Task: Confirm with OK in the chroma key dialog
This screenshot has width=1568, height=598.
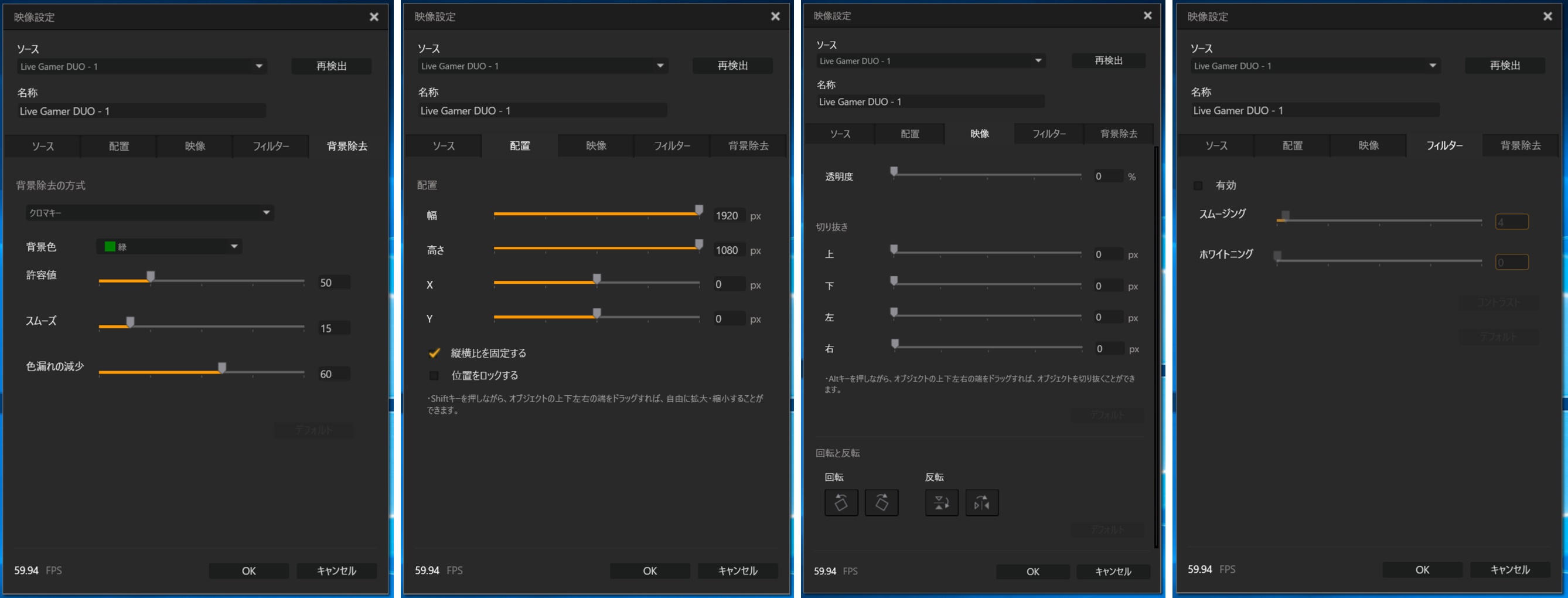Action: pyautogui.click(x=249, y=570)
